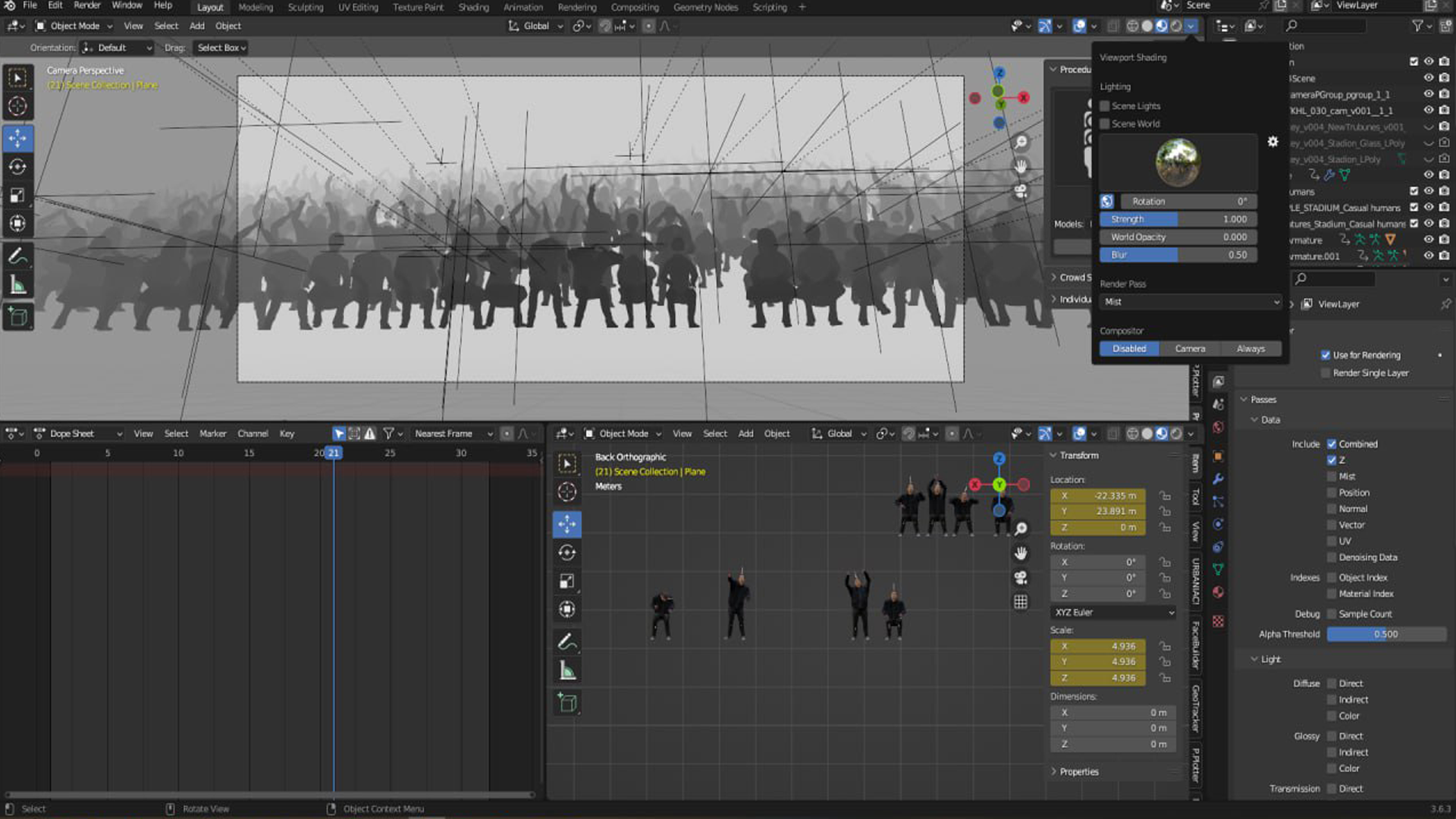The width and height of the screenshot is (1456, 819).
Task: Enable the Scene Lights checkbox
Action: (x=1105, y=106)
